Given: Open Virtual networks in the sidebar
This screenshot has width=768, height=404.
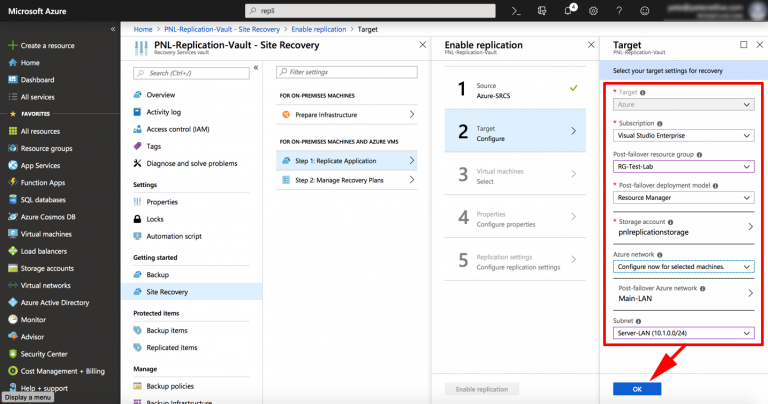Looking at the screenshot, I should coord(46,285).
